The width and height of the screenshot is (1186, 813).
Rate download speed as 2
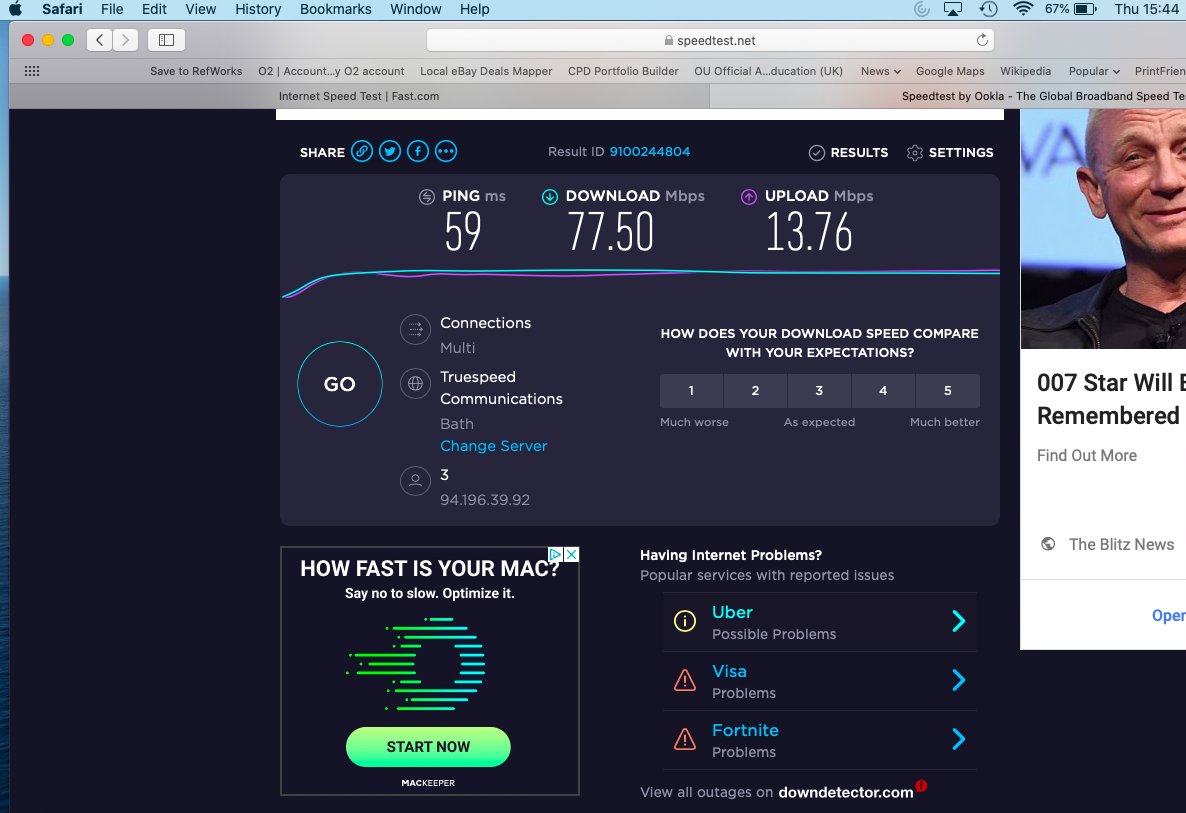pos(756,391)
